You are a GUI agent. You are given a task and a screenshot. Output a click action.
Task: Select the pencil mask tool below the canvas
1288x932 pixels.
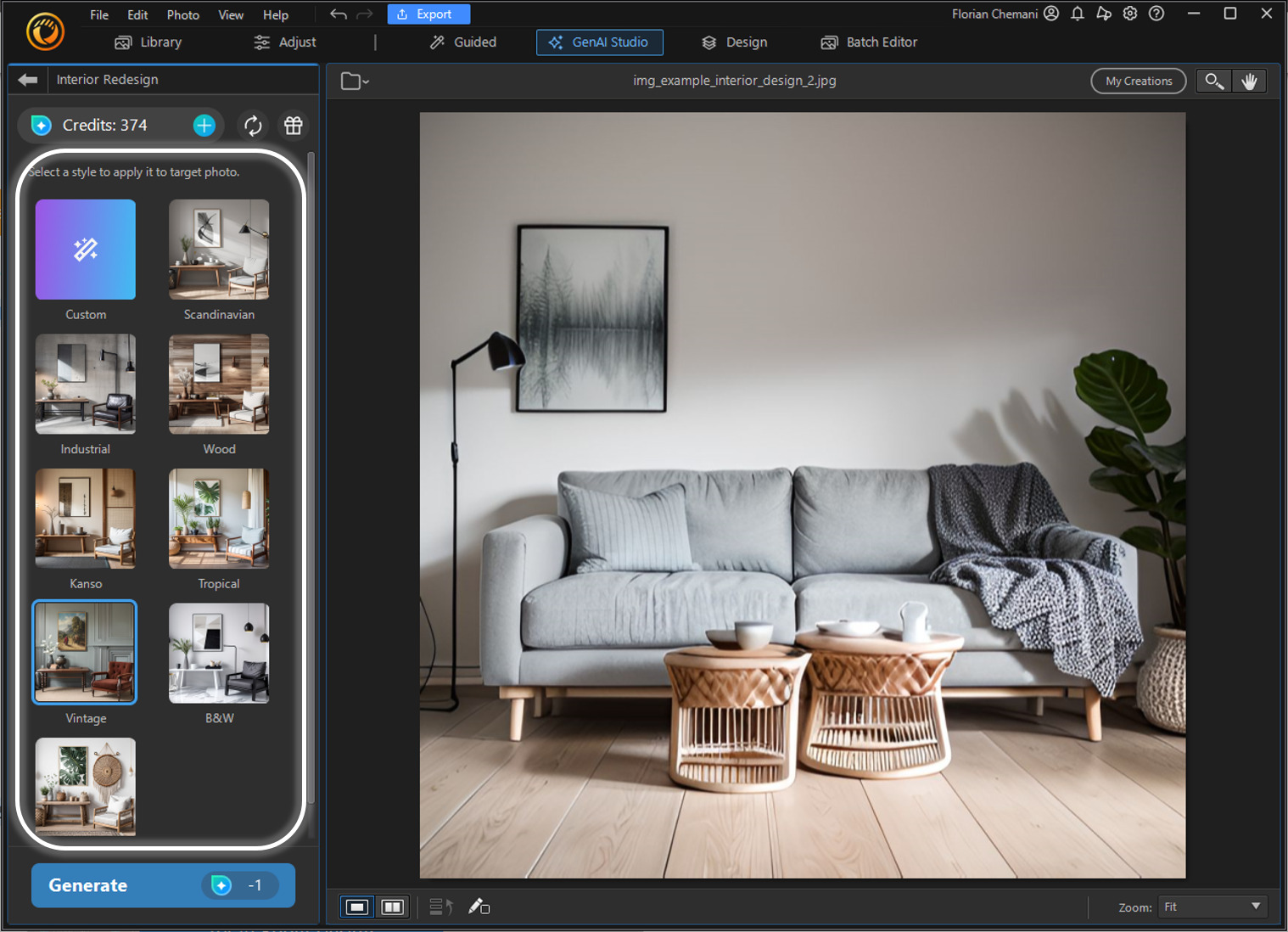479,907
